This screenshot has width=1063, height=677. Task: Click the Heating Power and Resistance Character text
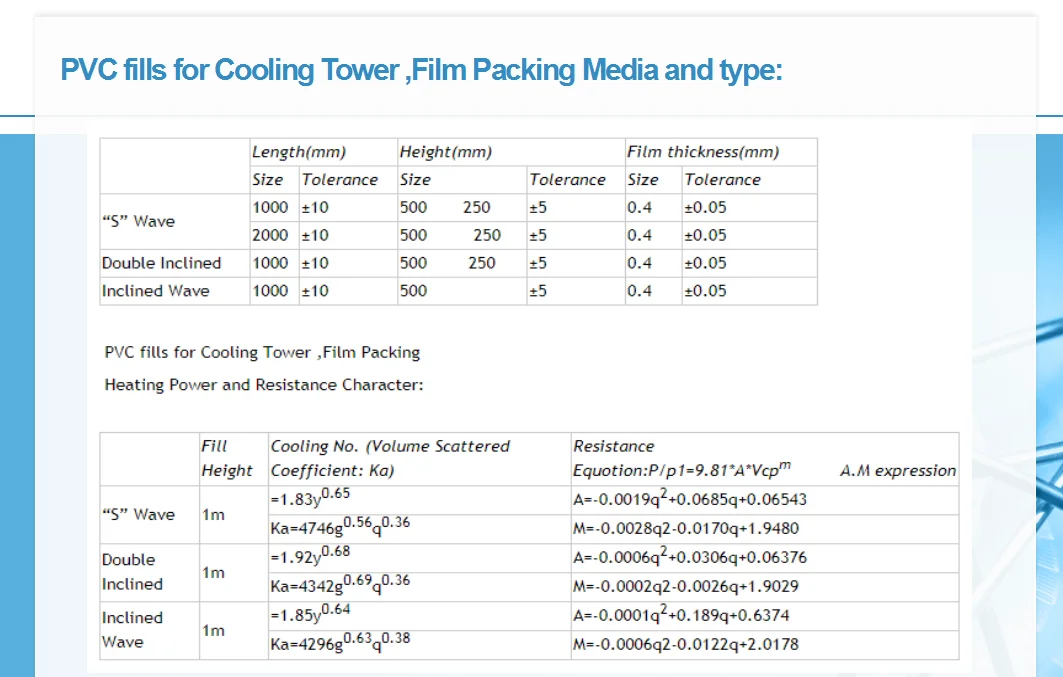point(264,385)
